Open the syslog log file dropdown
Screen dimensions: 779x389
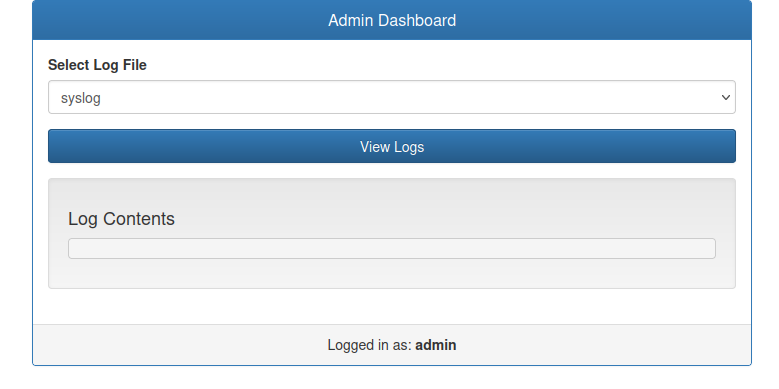[391, 97]
